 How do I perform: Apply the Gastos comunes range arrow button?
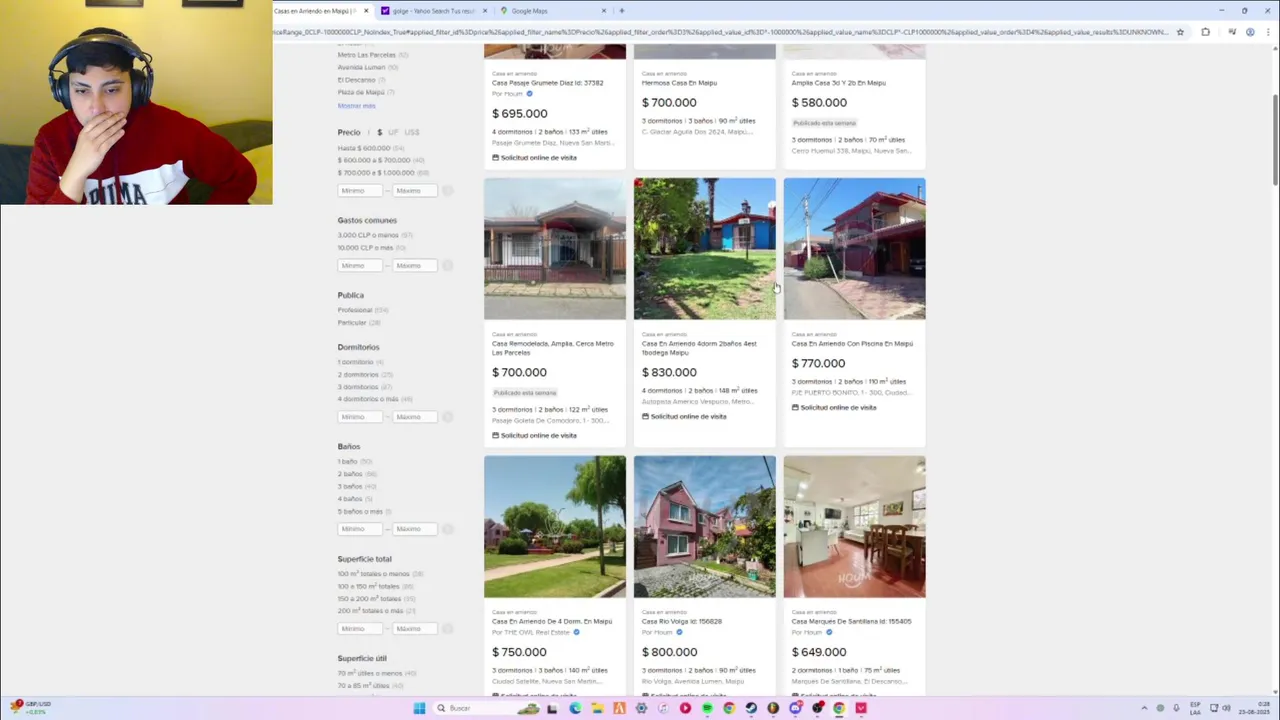click(x=448, y=265)
